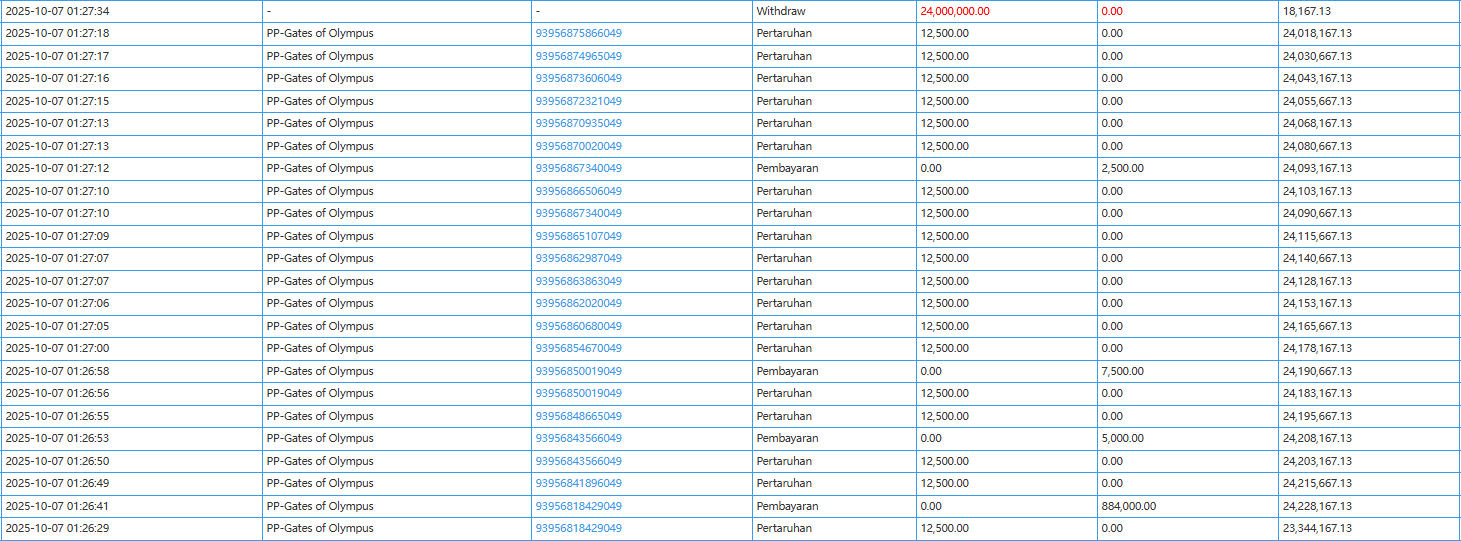
Task: Open bet record 93956872321049
Action: click(x=578, y=101)
